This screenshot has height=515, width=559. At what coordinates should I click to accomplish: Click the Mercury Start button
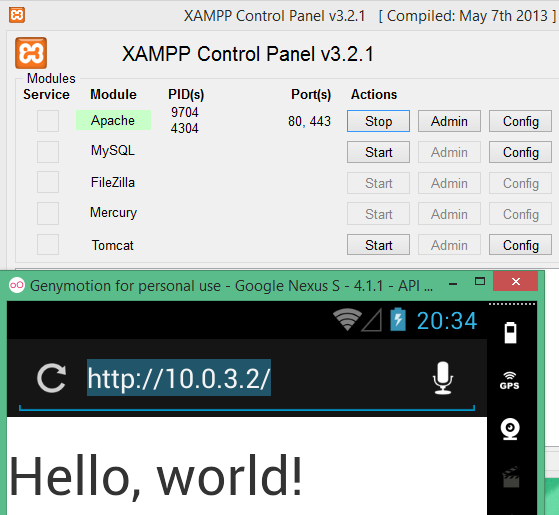pos(378,214)
